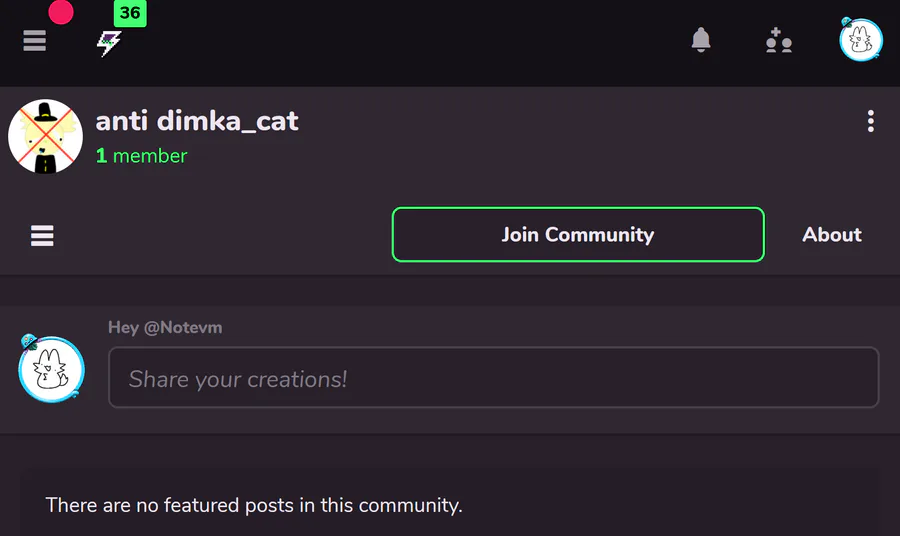Image resolution: width=900 pixels, height=536 pixels.
Task: Expand the community channels hamburger icon
Action: pos(42,235)
